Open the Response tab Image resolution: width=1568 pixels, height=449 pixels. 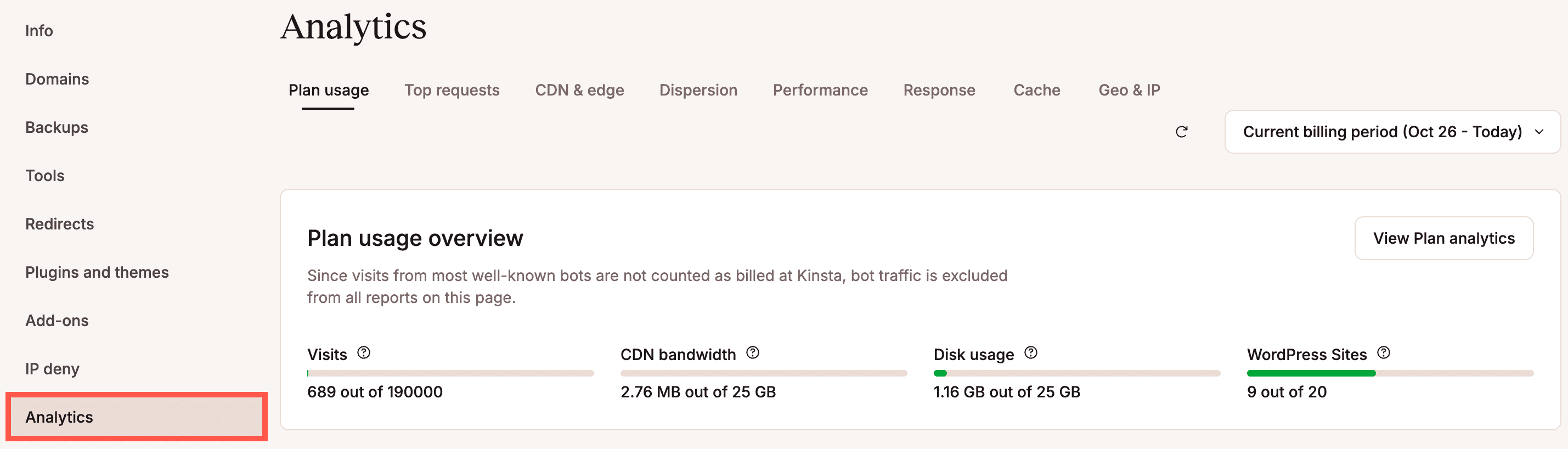pos(939,89)
